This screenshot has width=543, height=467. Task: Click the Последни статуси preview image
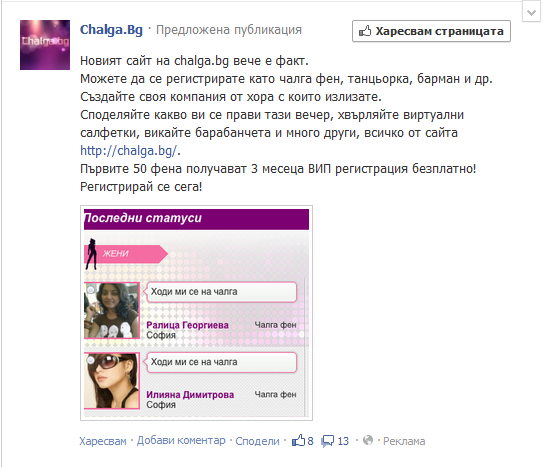[196, 313]
